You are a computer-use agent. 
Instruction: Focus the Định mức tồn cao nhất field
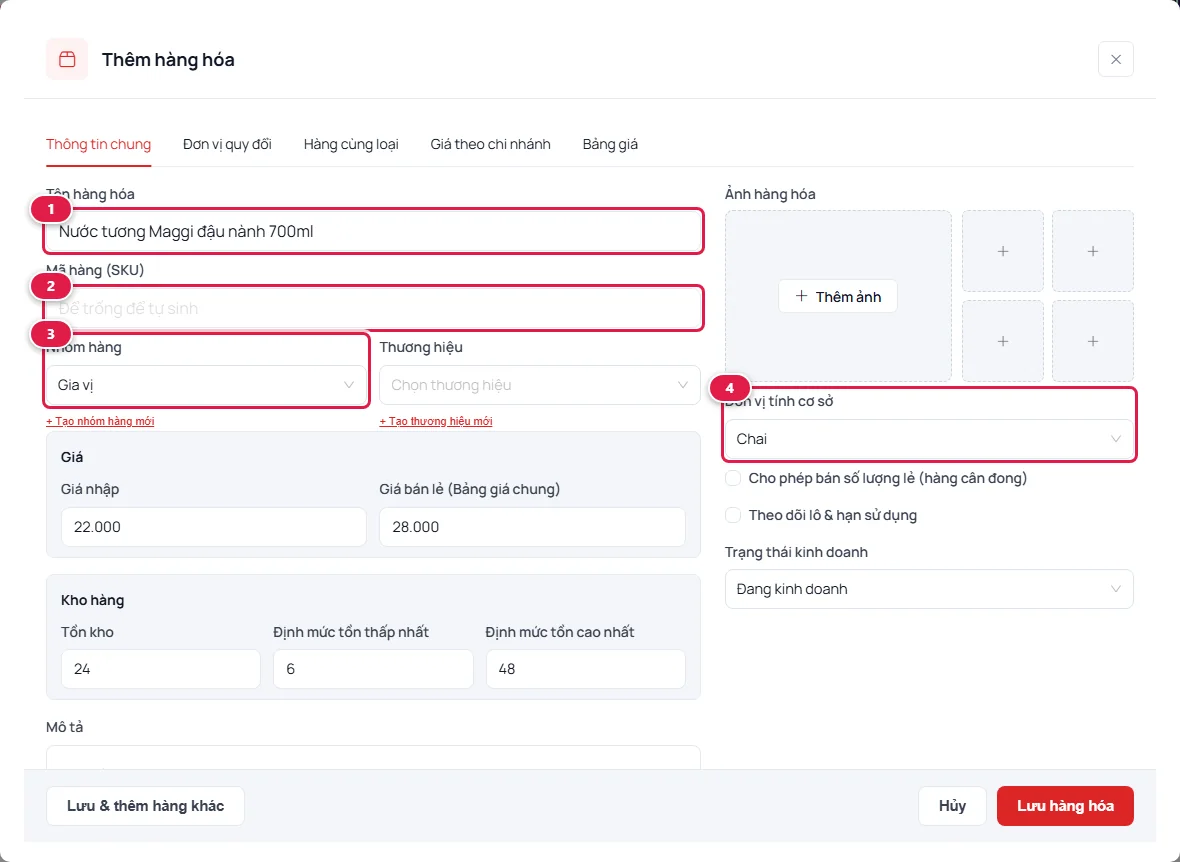(x=585, y=669)
